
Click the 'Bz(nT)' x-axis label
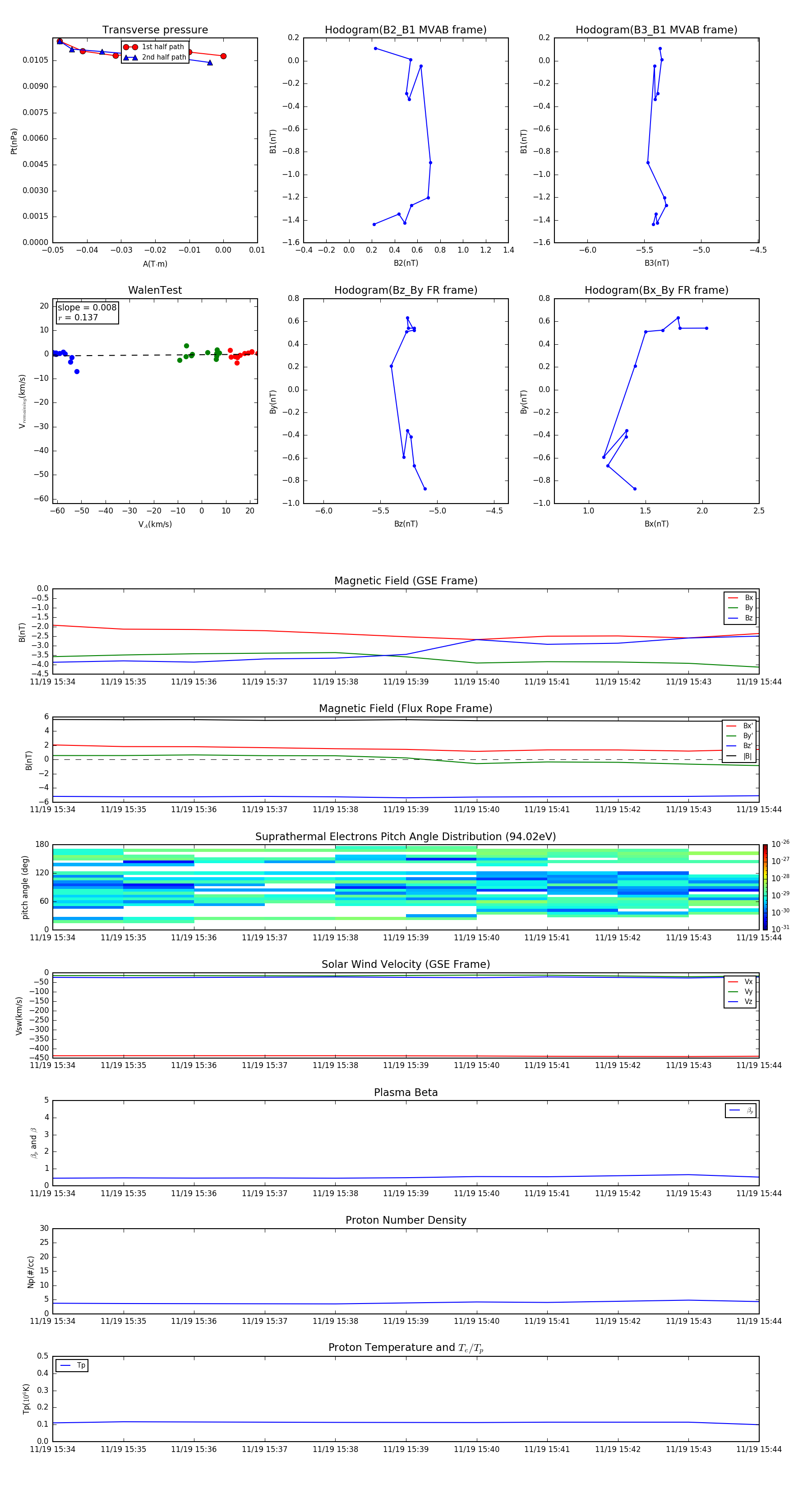tap(406, 524)
